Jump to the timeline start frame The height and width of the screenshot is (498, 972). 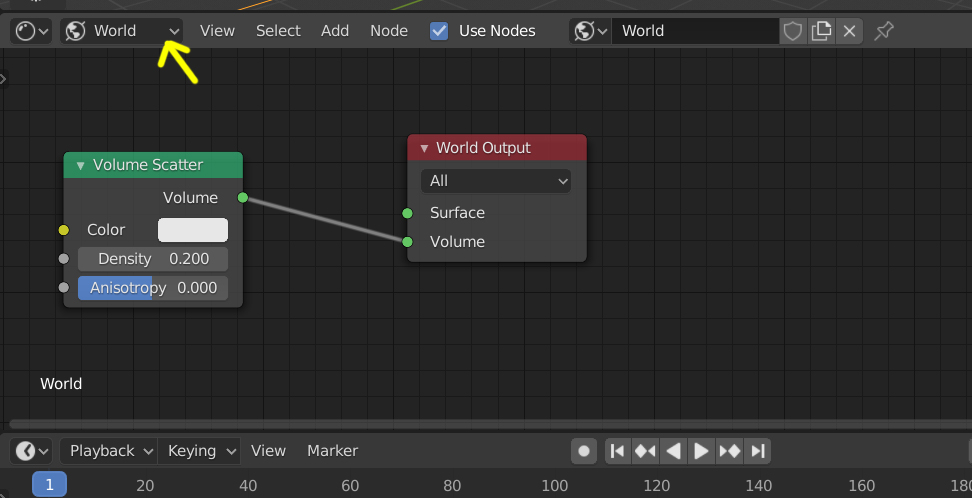[x=618, y=451]
